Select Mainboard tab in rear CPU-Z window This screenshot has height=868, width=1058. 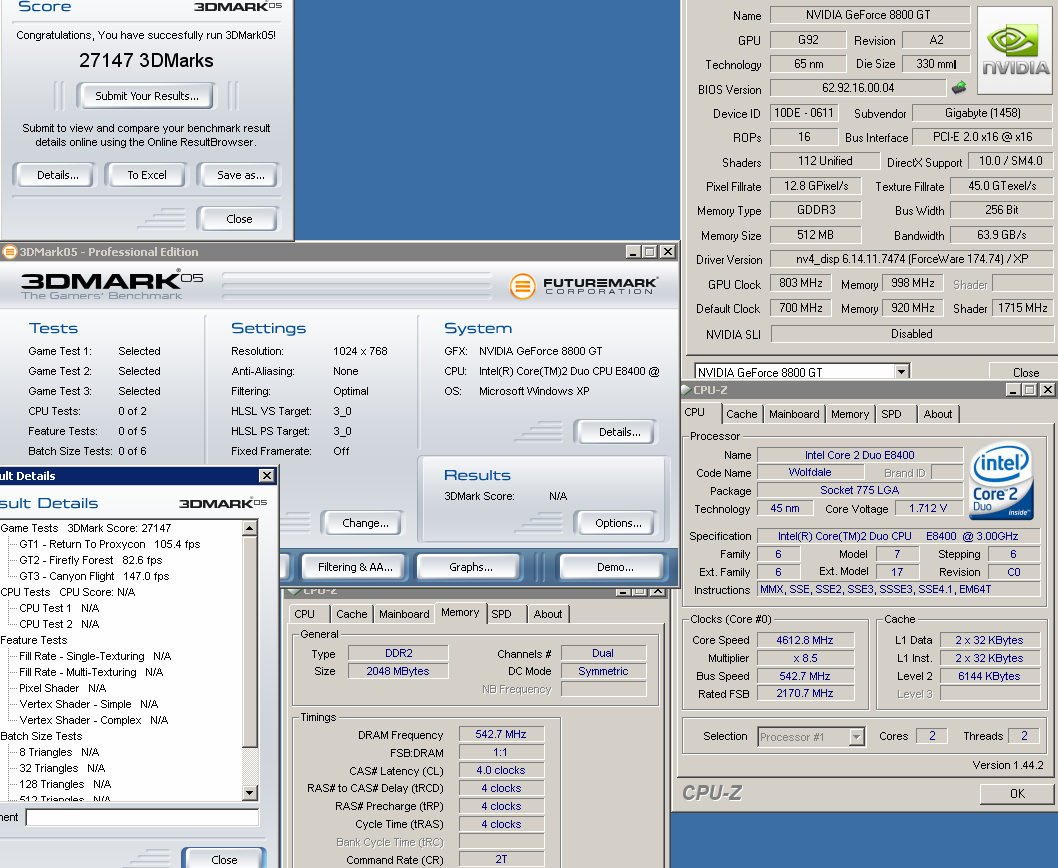[x=404, y=614]
